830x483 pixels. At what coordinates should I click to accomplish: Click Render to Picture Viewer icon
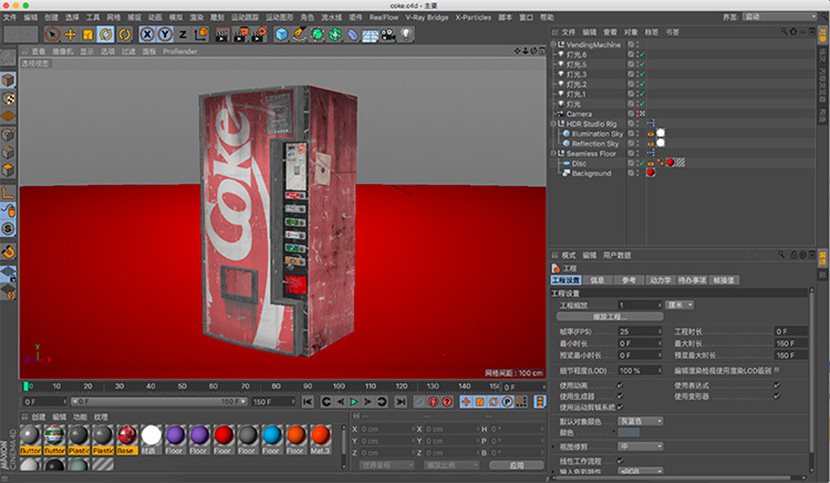[240, 34]
